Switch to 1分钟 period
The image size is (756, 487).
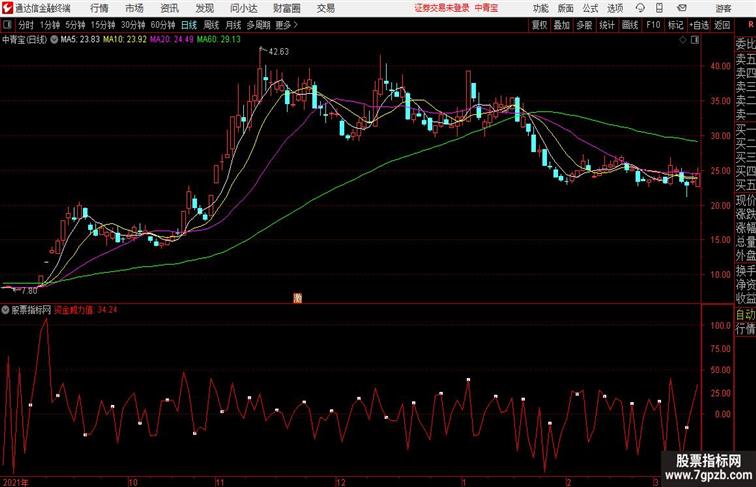point(50,25)
